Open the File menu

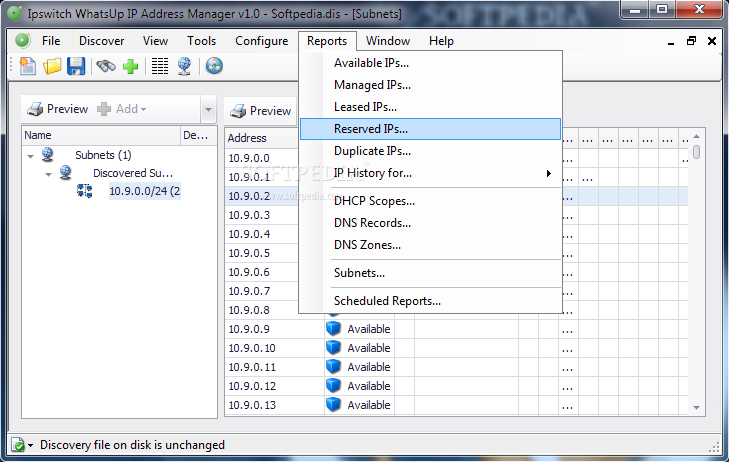pos(51,41)
